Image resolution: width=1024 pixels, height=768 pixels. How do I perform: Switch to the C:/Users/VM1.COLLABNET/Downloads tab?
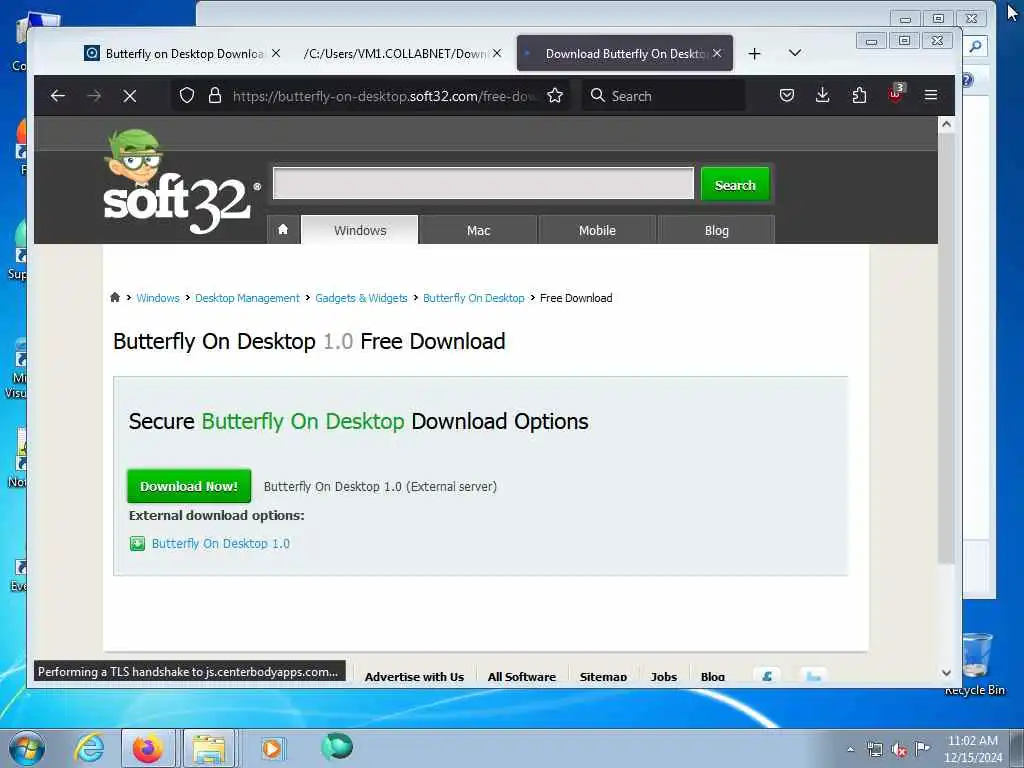click(x=395, y=54)
